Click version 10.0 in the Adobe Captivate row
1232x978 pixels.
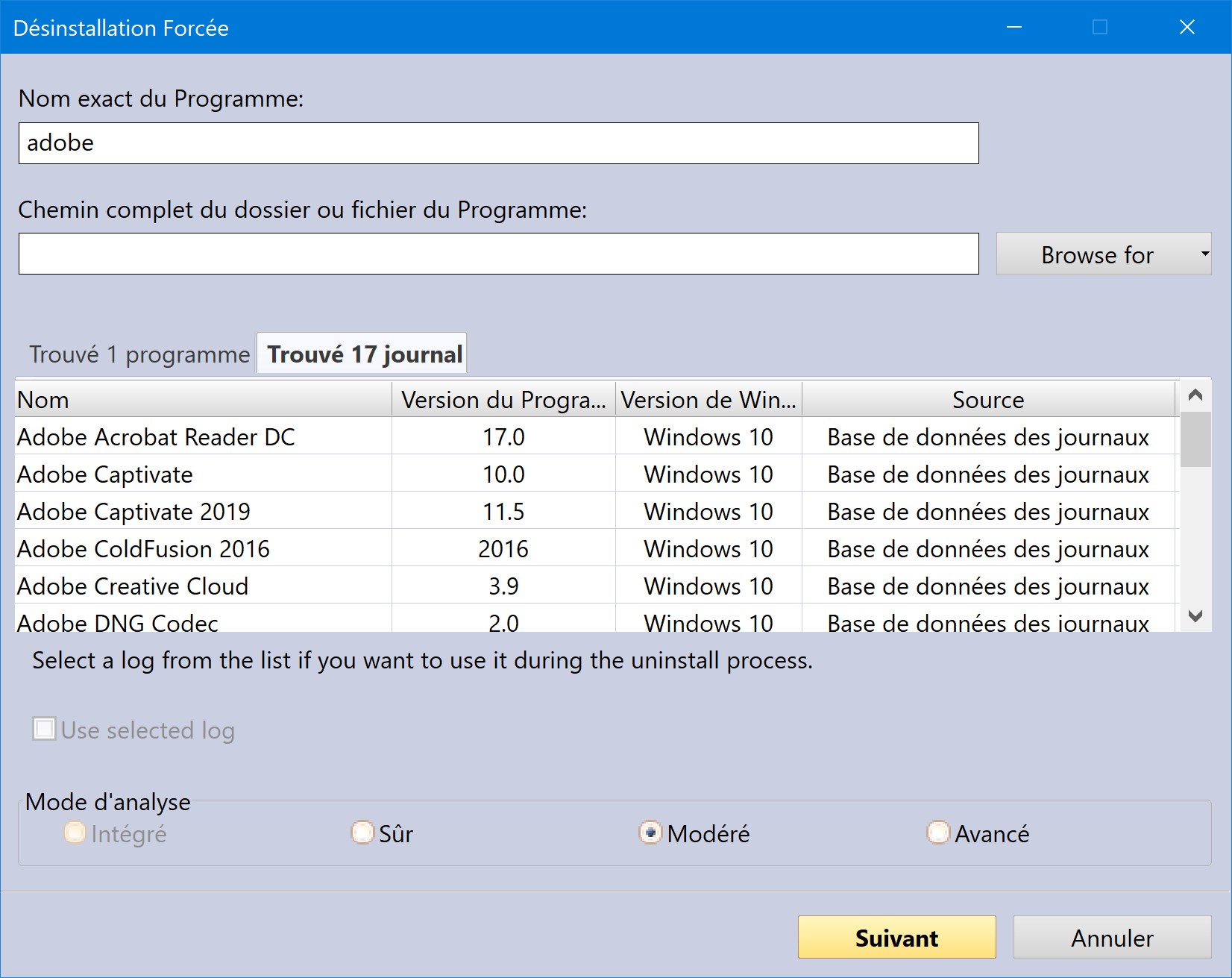click(x=503, y=474)
